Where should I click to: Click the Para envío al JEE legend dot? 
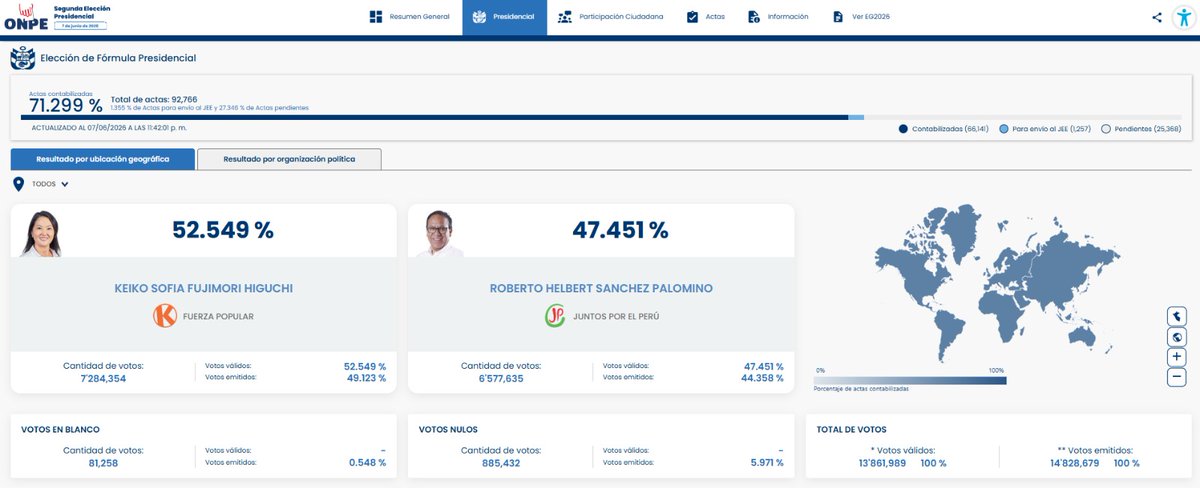coord(1004,129)
